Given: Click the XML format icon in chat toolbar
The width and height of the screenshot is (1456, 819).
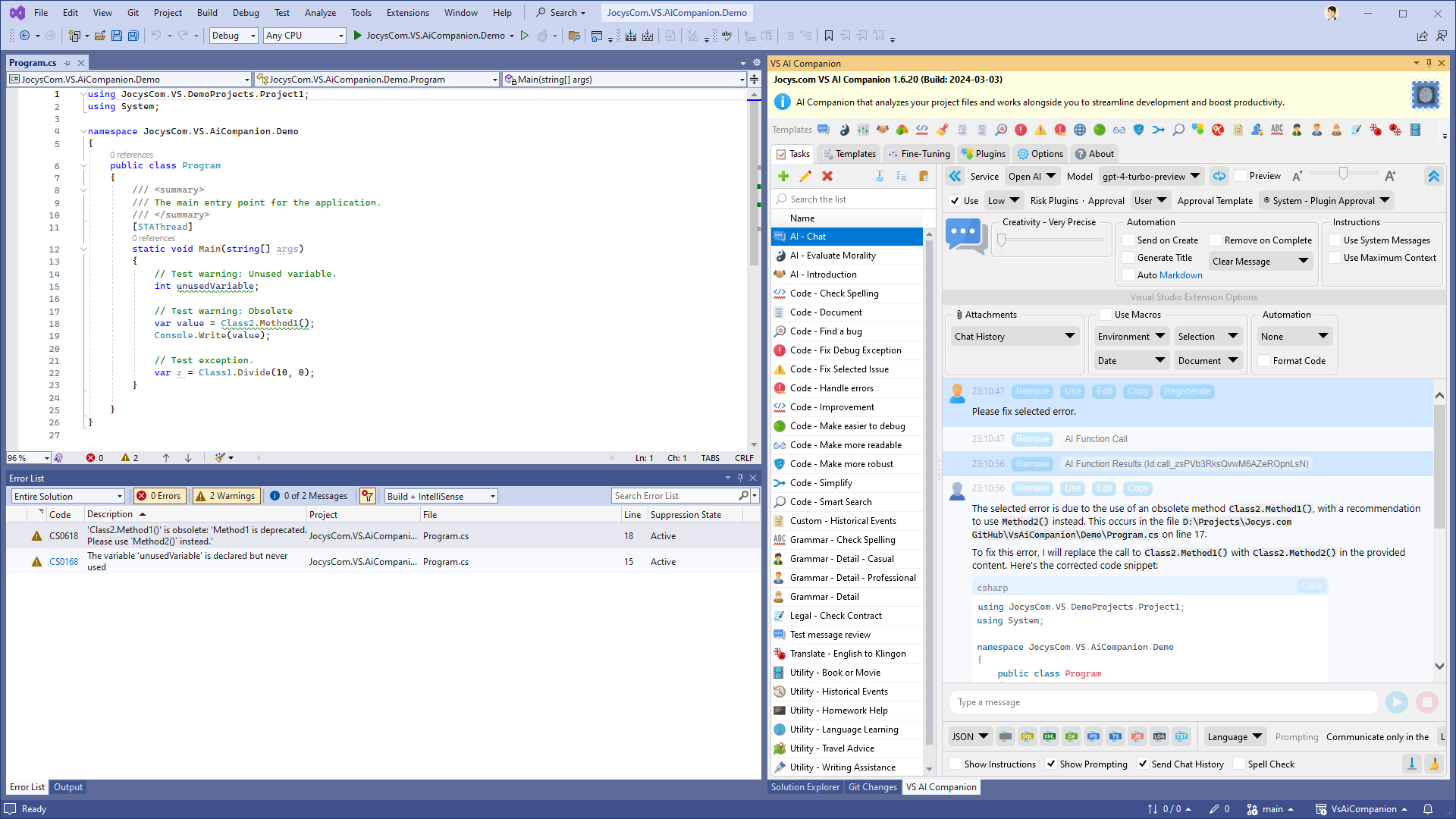Looking at the screenshot, I should pyautogui.click(x=1050, y=736).
